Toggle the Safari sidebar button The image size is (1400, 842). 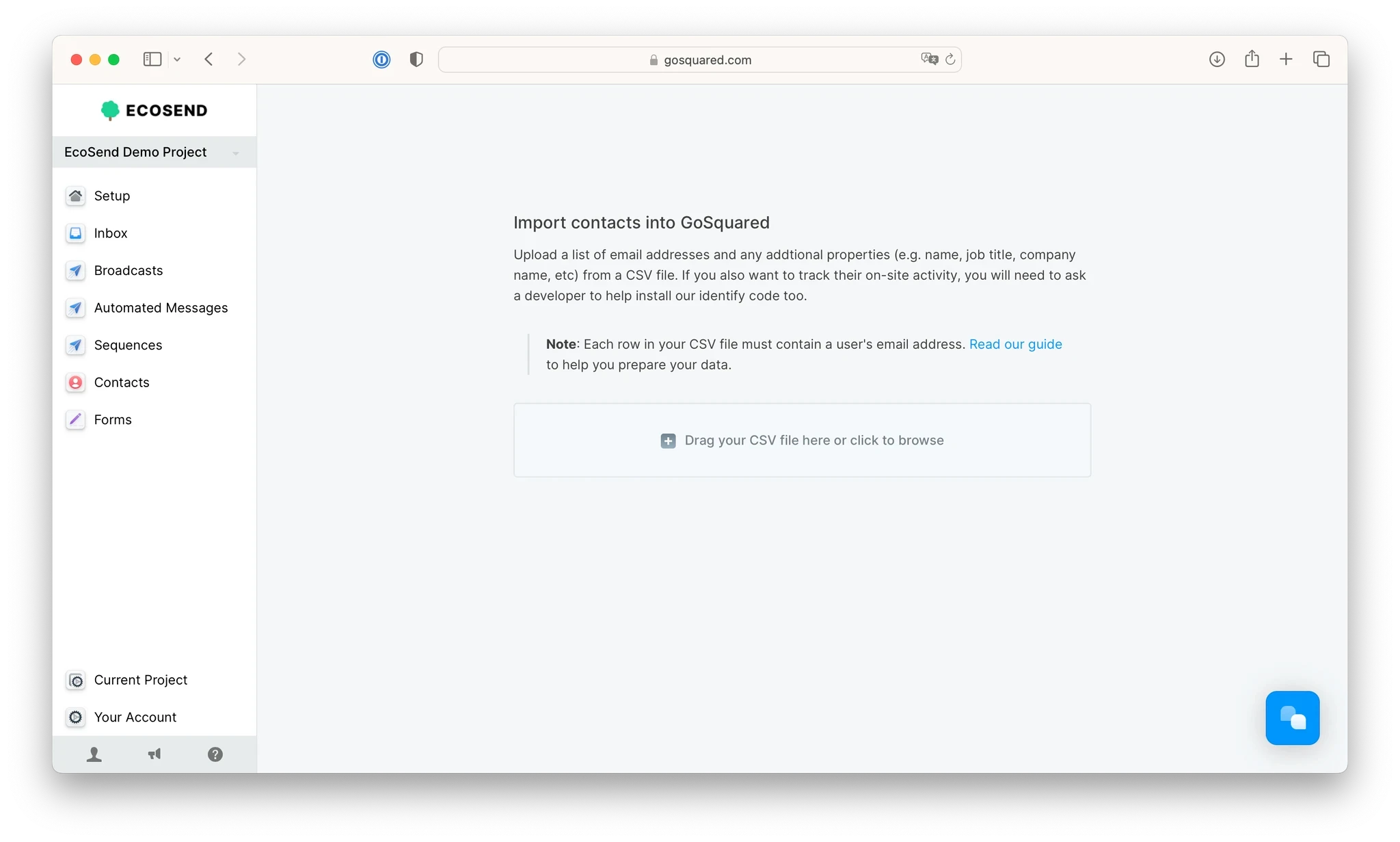pos(152,60)
